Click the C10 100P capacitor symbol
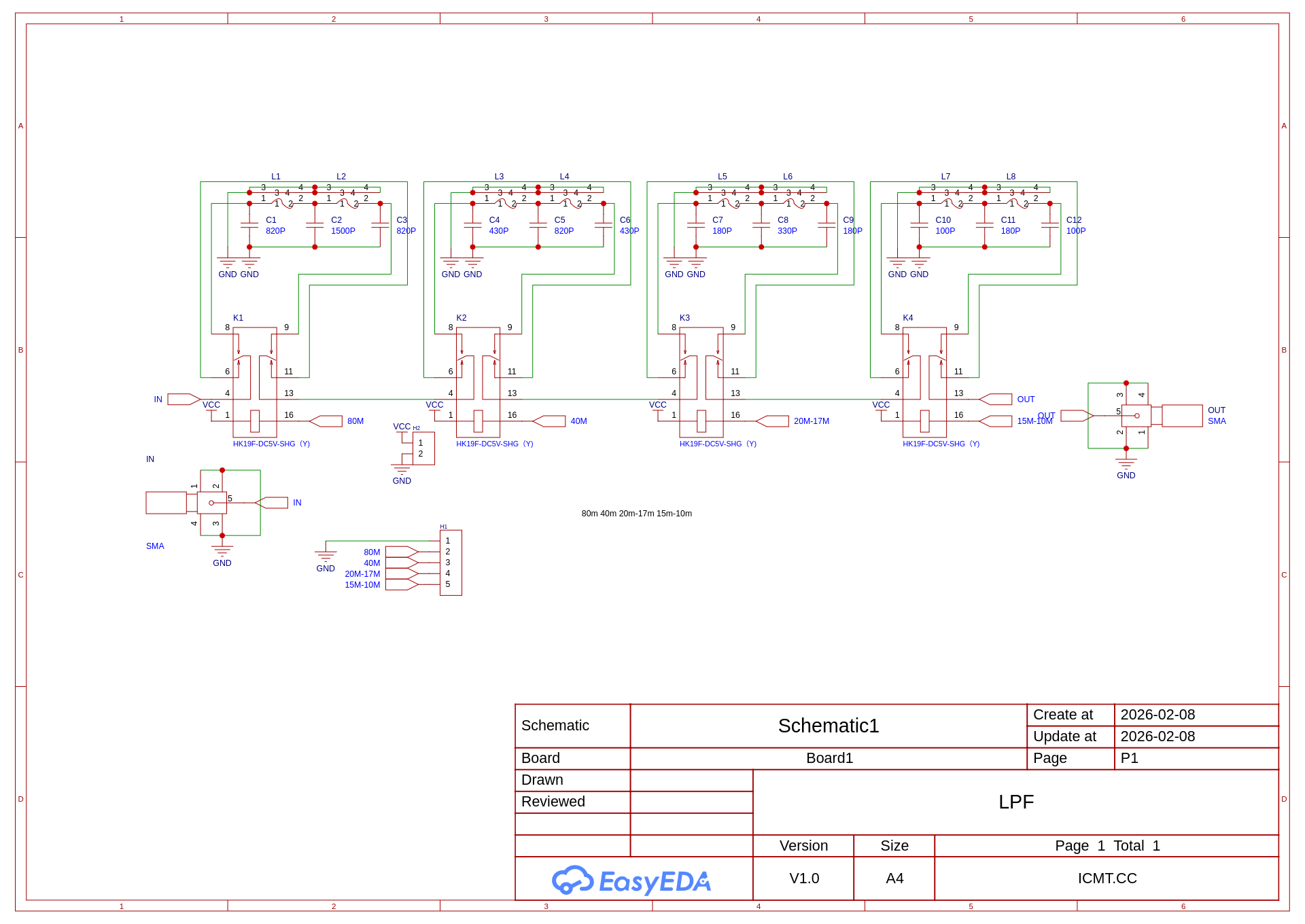The width and height of the screenshot is (1305, 924). point(919,225)
